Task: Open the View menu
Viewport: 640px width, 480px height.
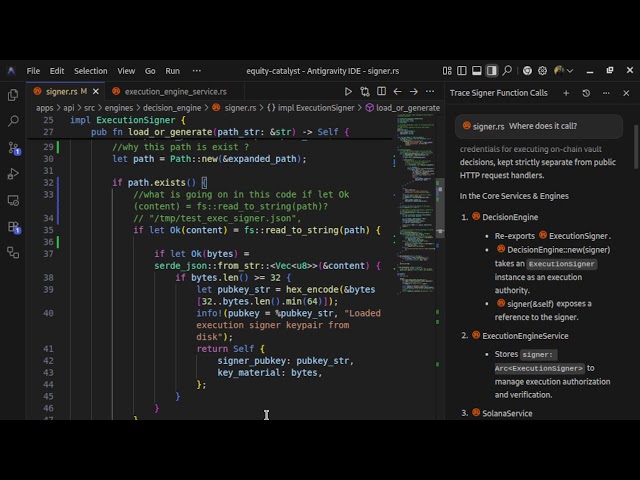Action: click(x=126, y=71)
